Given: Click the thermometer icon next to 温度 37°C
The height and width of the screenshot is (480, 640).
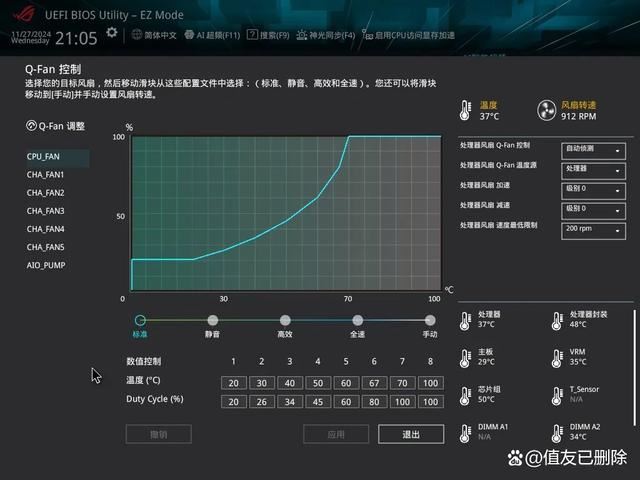Looking at the screenshot, I should 465,110.
